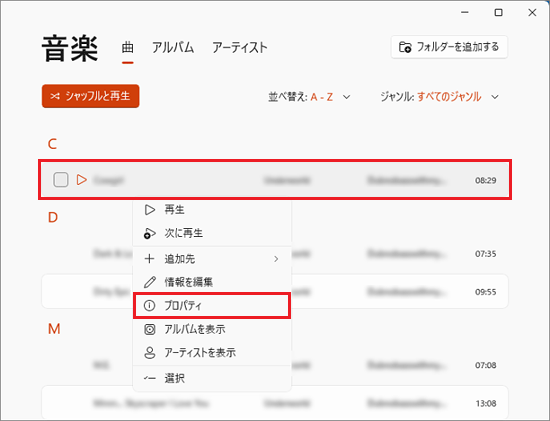
Task: Click the M section letter header
Action: [x=54, y=329]
